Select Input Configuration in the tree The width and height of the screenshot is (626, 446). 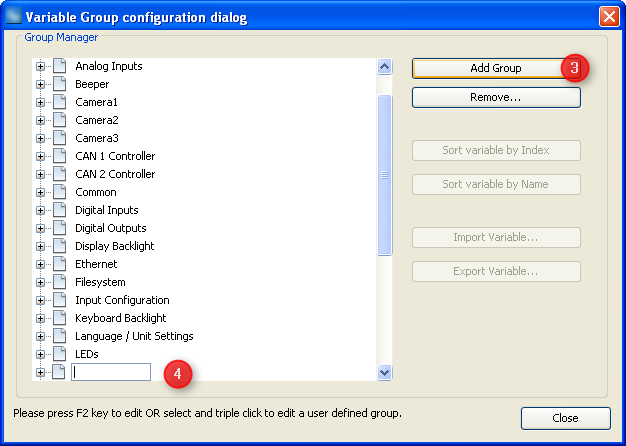(x=122, y=300)
